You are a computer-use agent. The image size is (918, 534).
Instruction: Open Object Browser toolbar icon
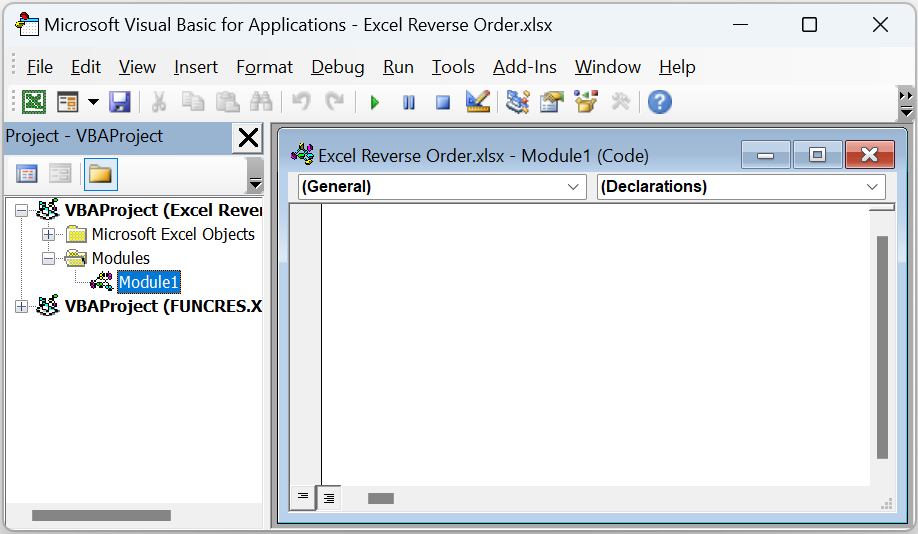click(x=586, y=102)
